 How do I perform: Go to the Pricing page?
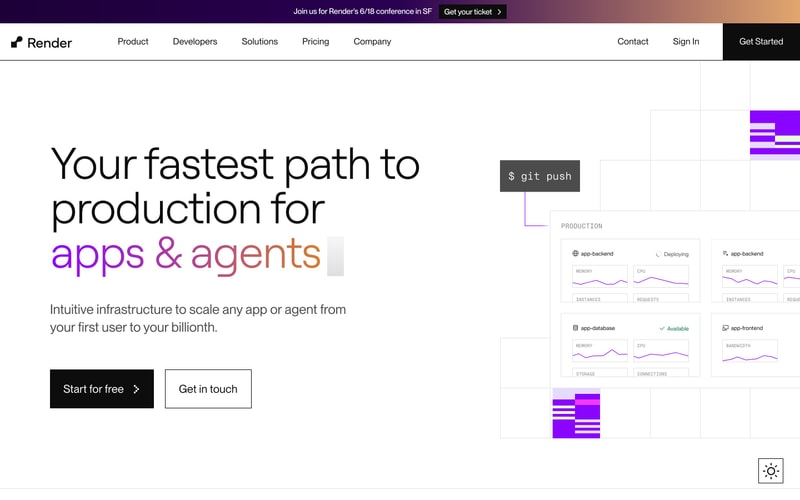315,41
